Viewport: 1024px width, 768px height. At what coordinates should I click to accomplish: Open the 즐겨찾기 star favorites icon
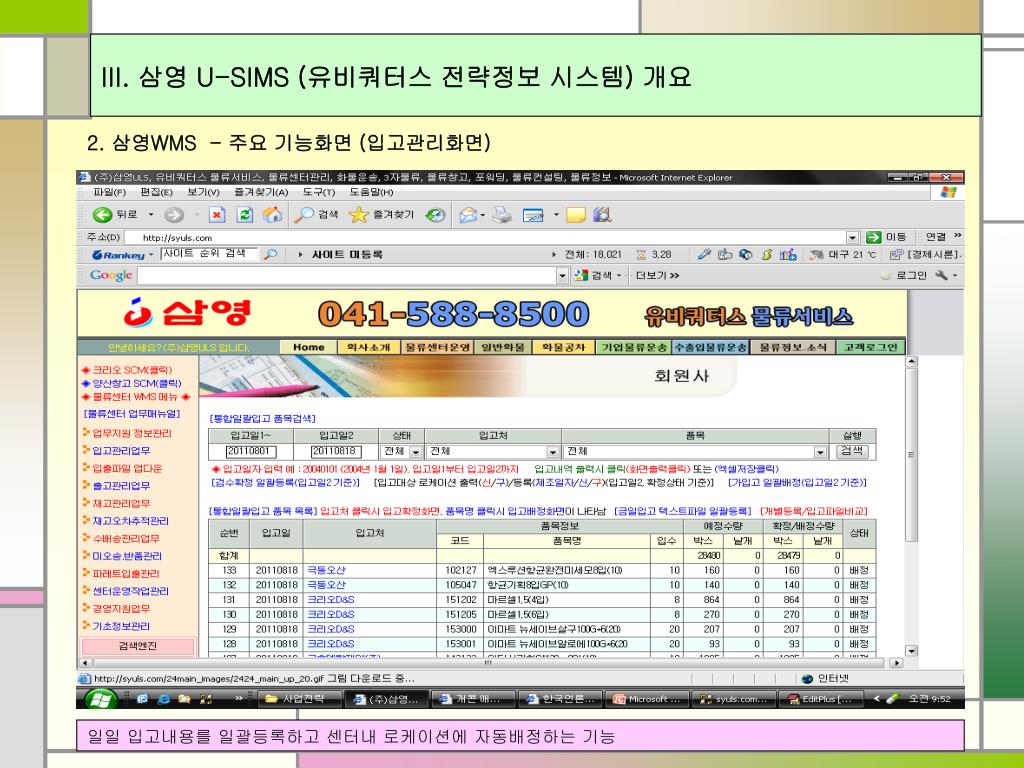(359, 214)
